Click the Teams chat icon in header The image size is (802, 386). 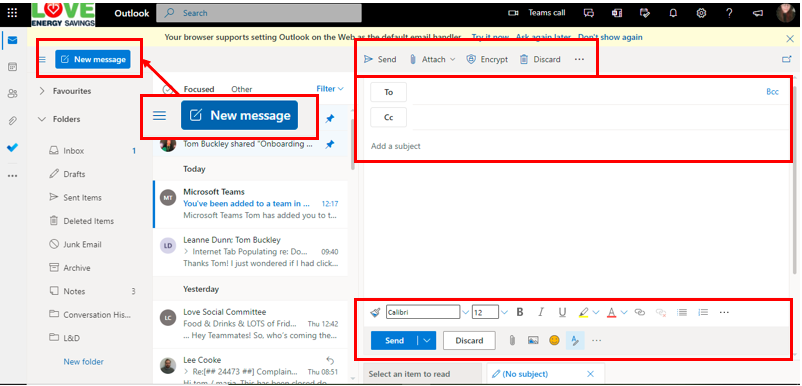coord(589,13)
